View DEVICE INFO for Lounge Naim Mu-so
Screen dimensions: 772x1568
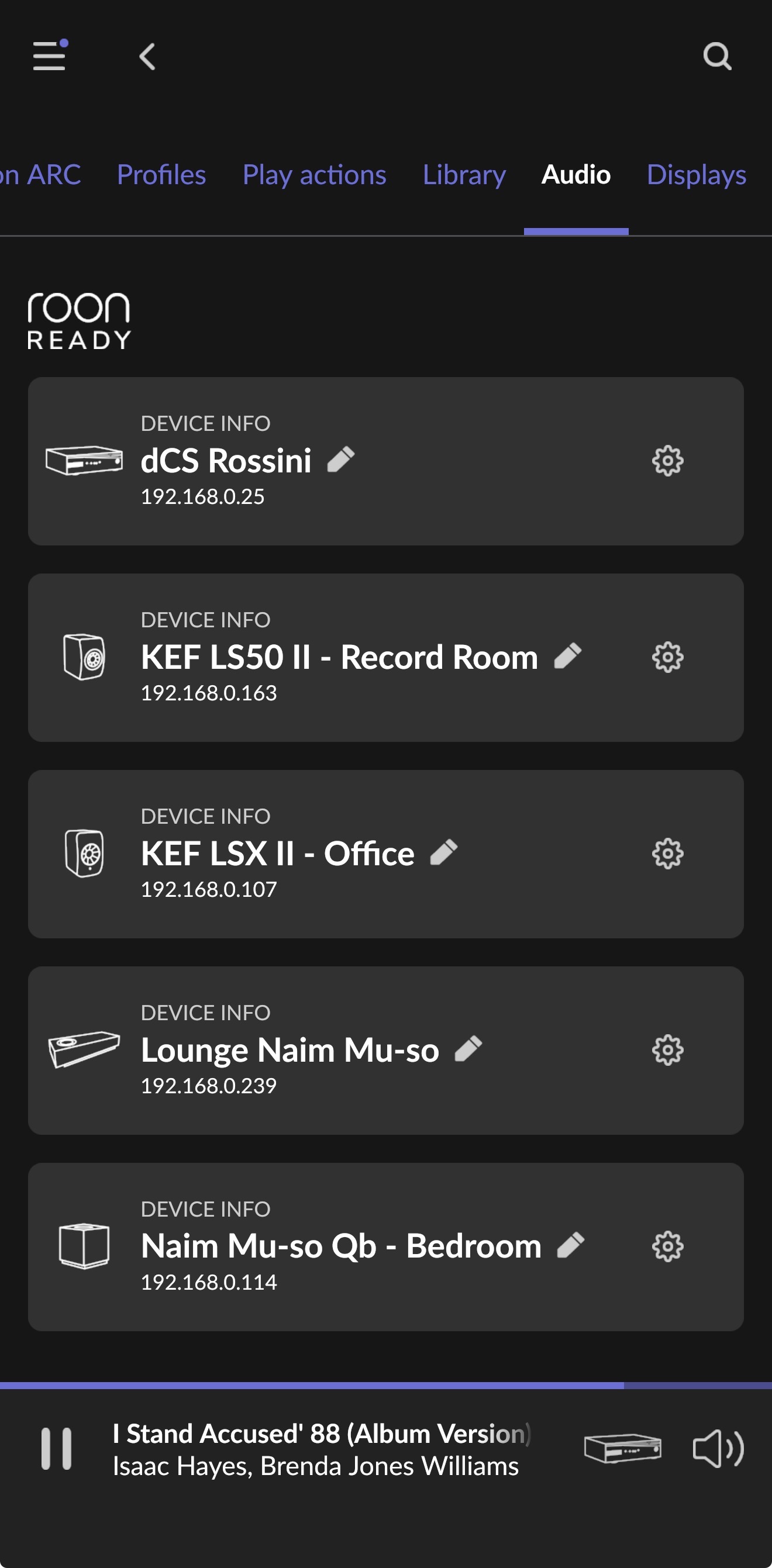205,1013
